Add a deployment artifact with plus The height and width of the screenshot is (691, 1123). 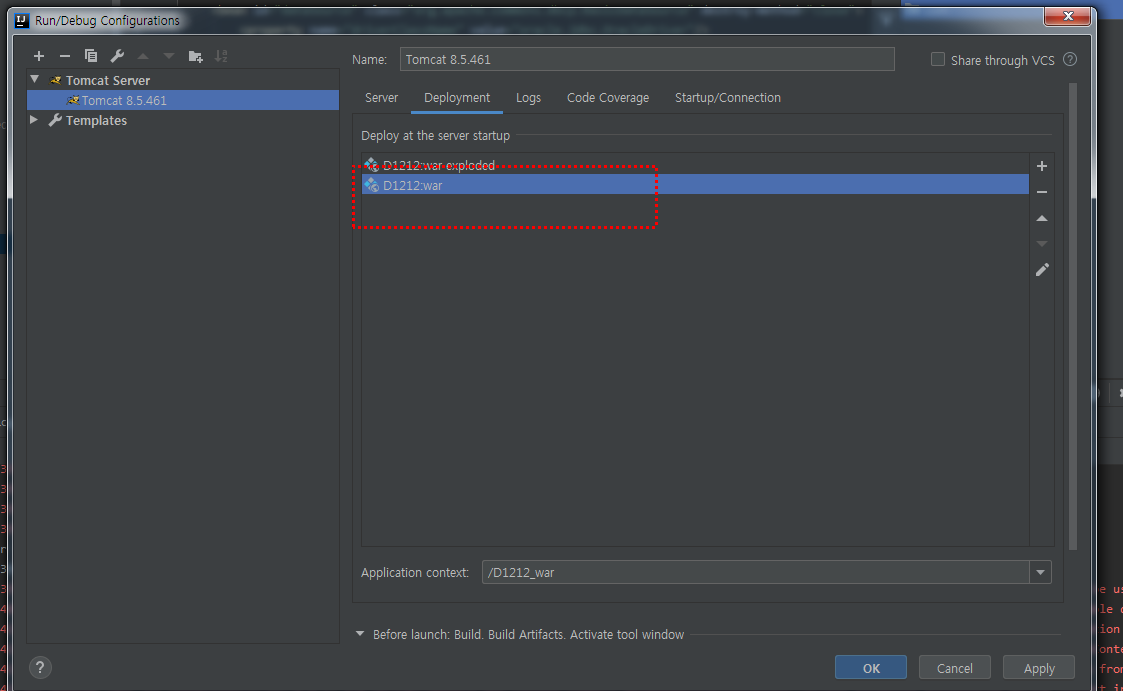click(1042, 166)
